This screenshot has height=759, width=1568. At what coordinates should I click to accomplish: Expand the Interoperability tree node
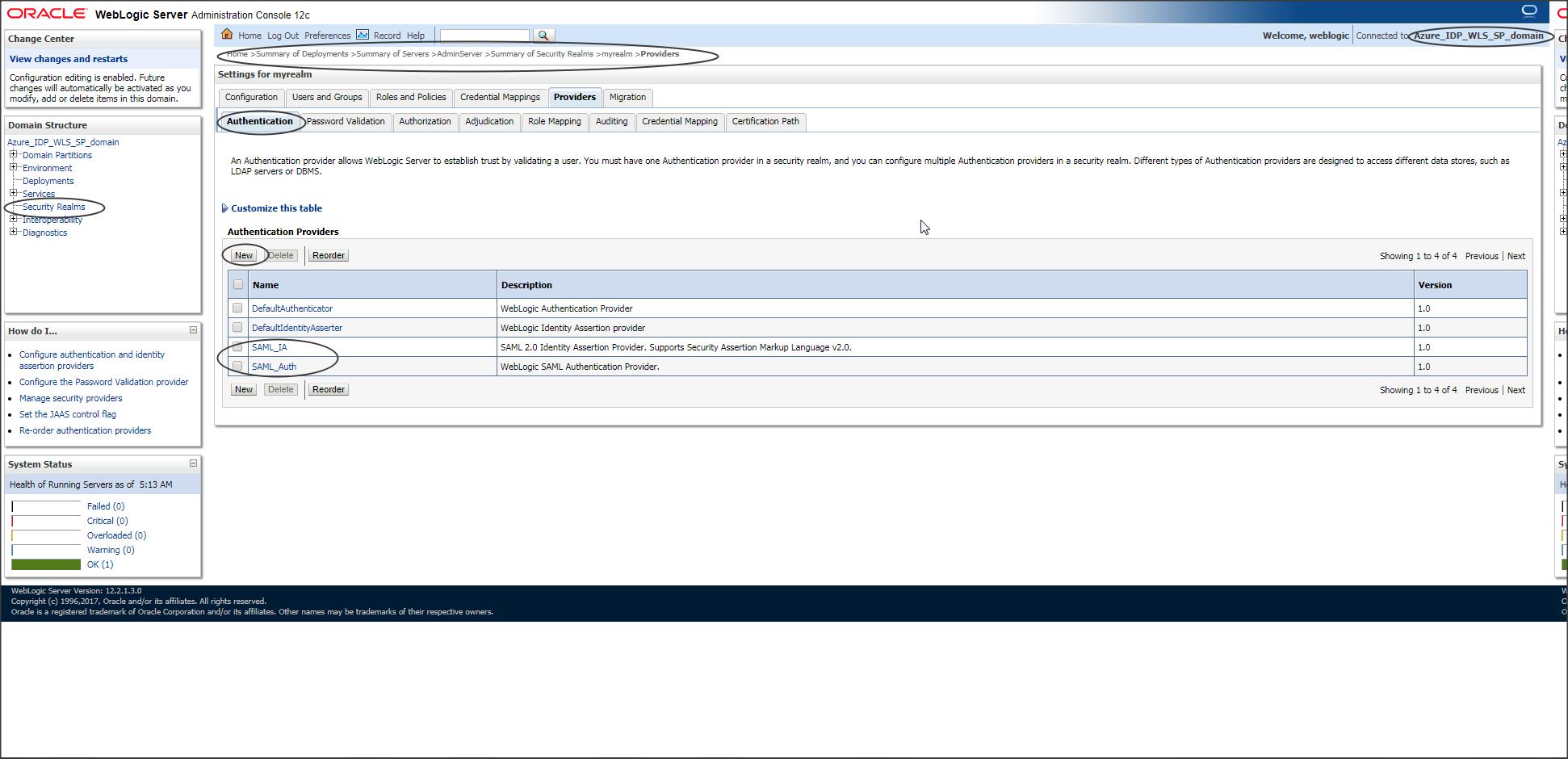[13, 219]
